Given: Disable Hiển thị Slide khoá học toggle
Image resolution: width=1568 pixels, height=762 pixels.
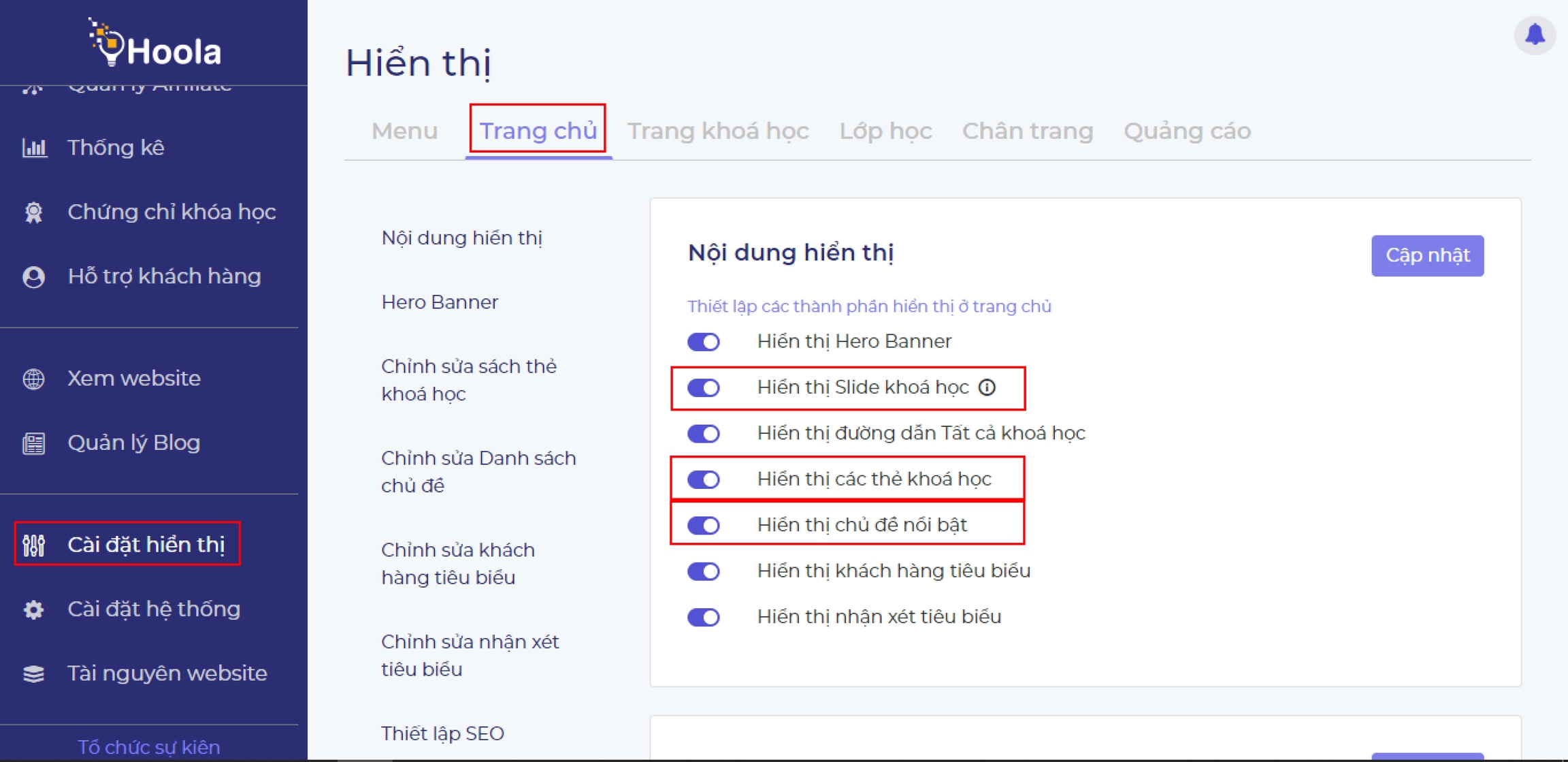Looking at the screenshot, I should click(x=704, y=388).
